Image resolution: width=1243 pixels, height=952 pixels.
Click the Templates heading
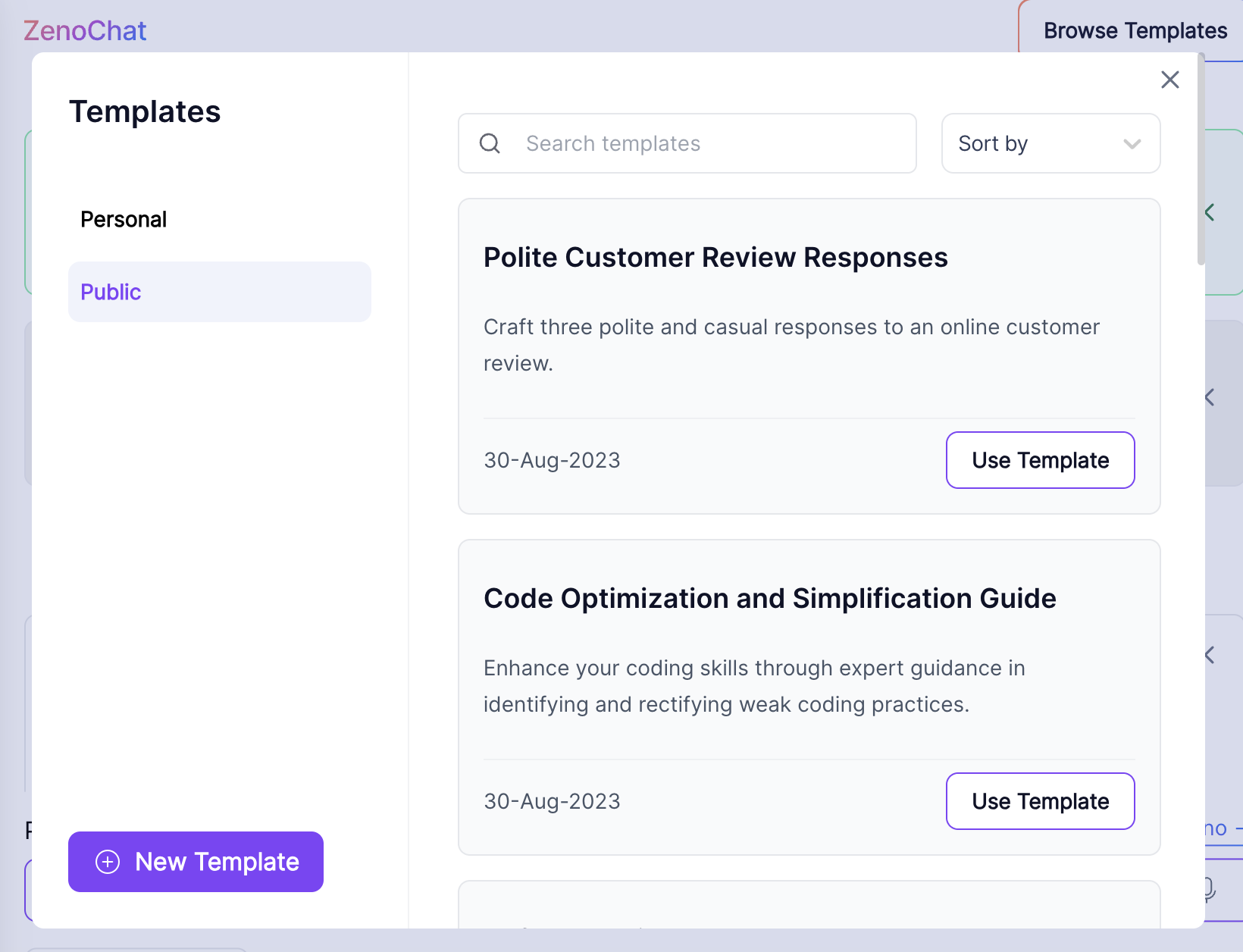[145, 111]
